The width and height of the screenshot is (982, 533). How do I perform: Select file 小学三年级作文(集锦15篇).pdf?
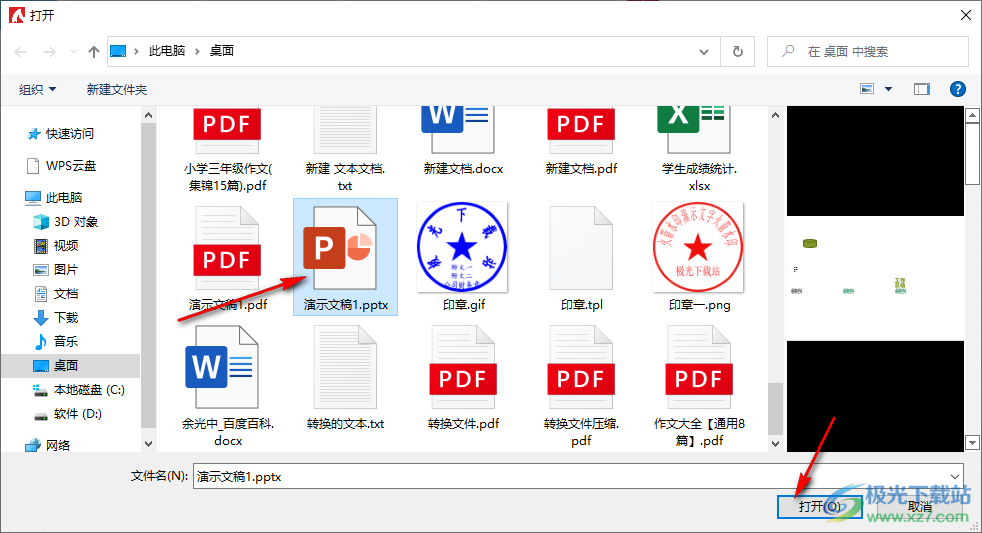(227, 149)
